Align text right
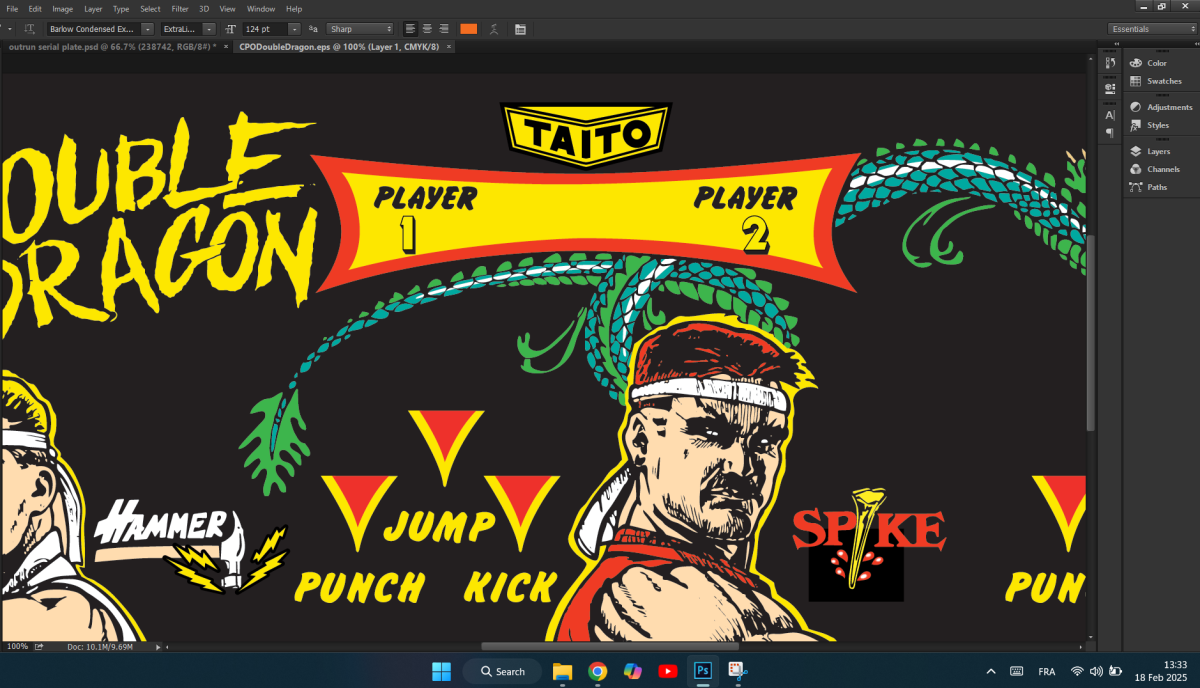Screen dimensions: 1200x688 (x=444, y=29)
